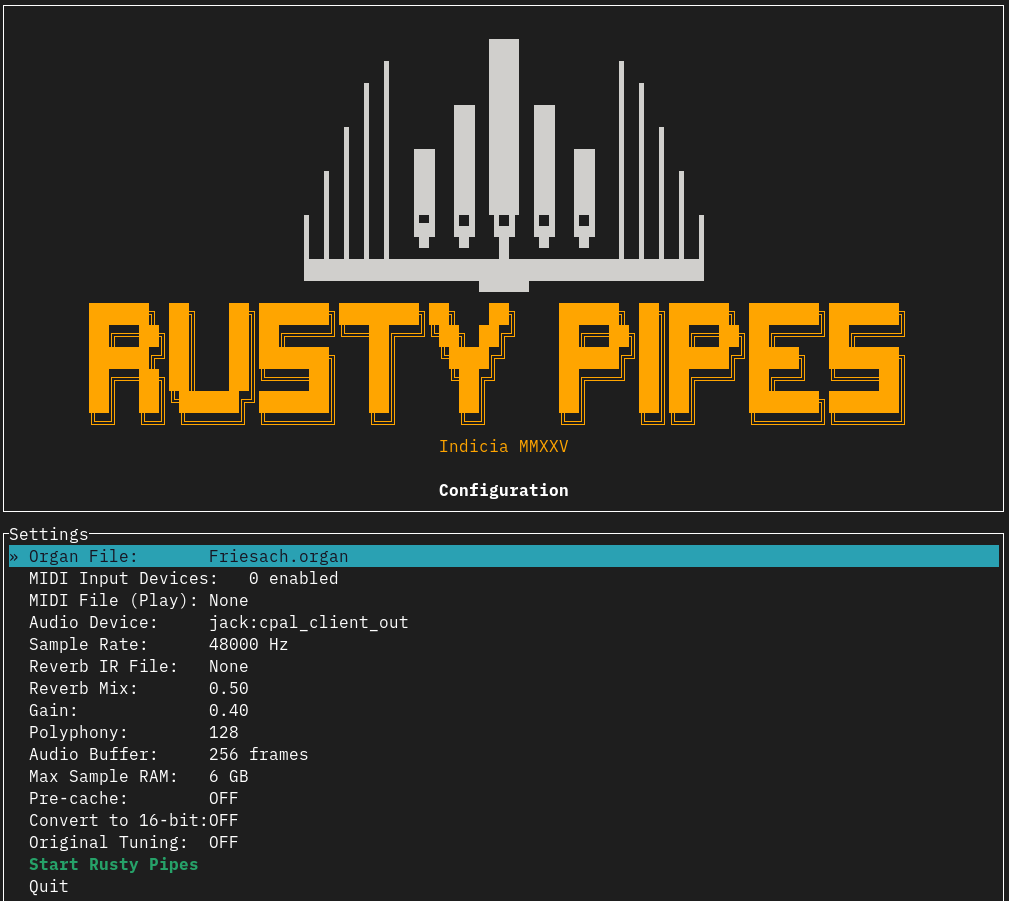Screen dimensions: 1009x901
Task: Click the jack:cpal_client_out device value
Action: [308, 622]
